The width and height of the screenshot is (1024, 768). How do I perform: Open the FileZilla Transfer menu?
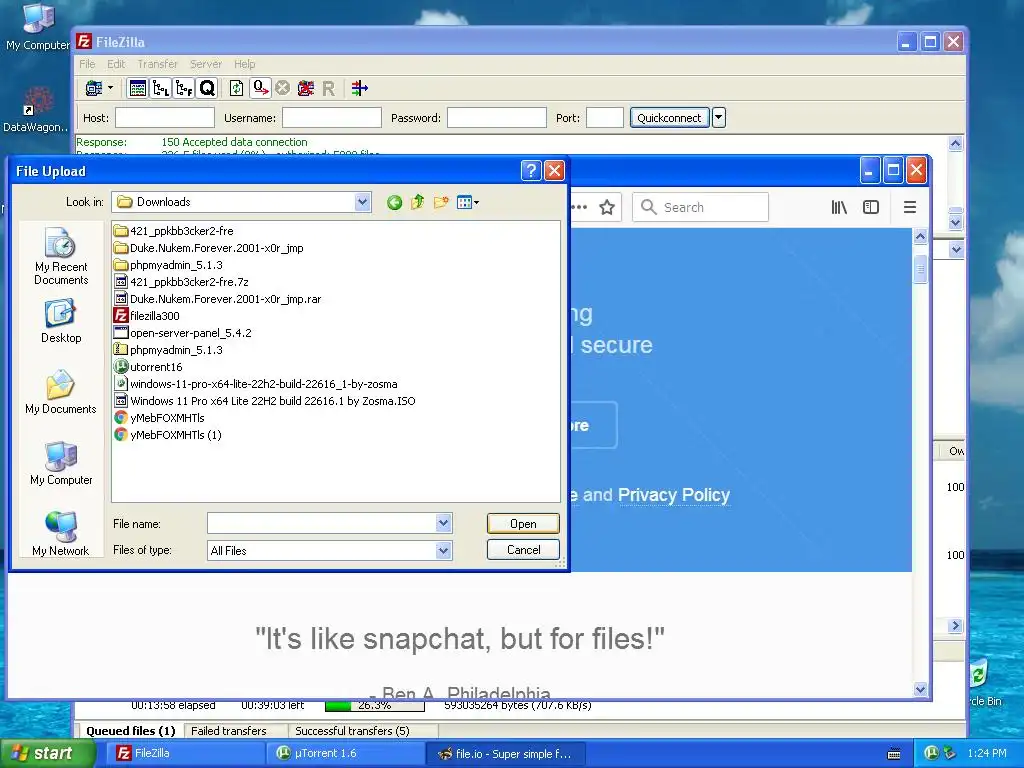point(157,64)
